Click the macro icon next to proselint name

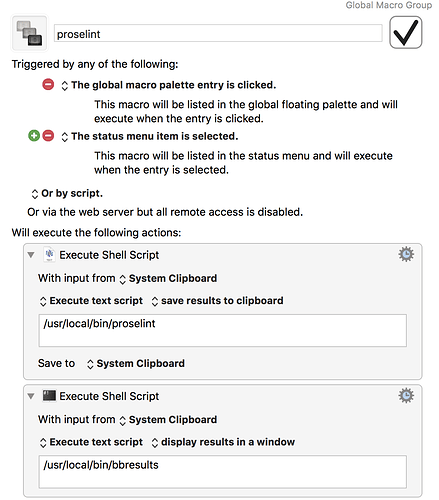tap(29, 33)
